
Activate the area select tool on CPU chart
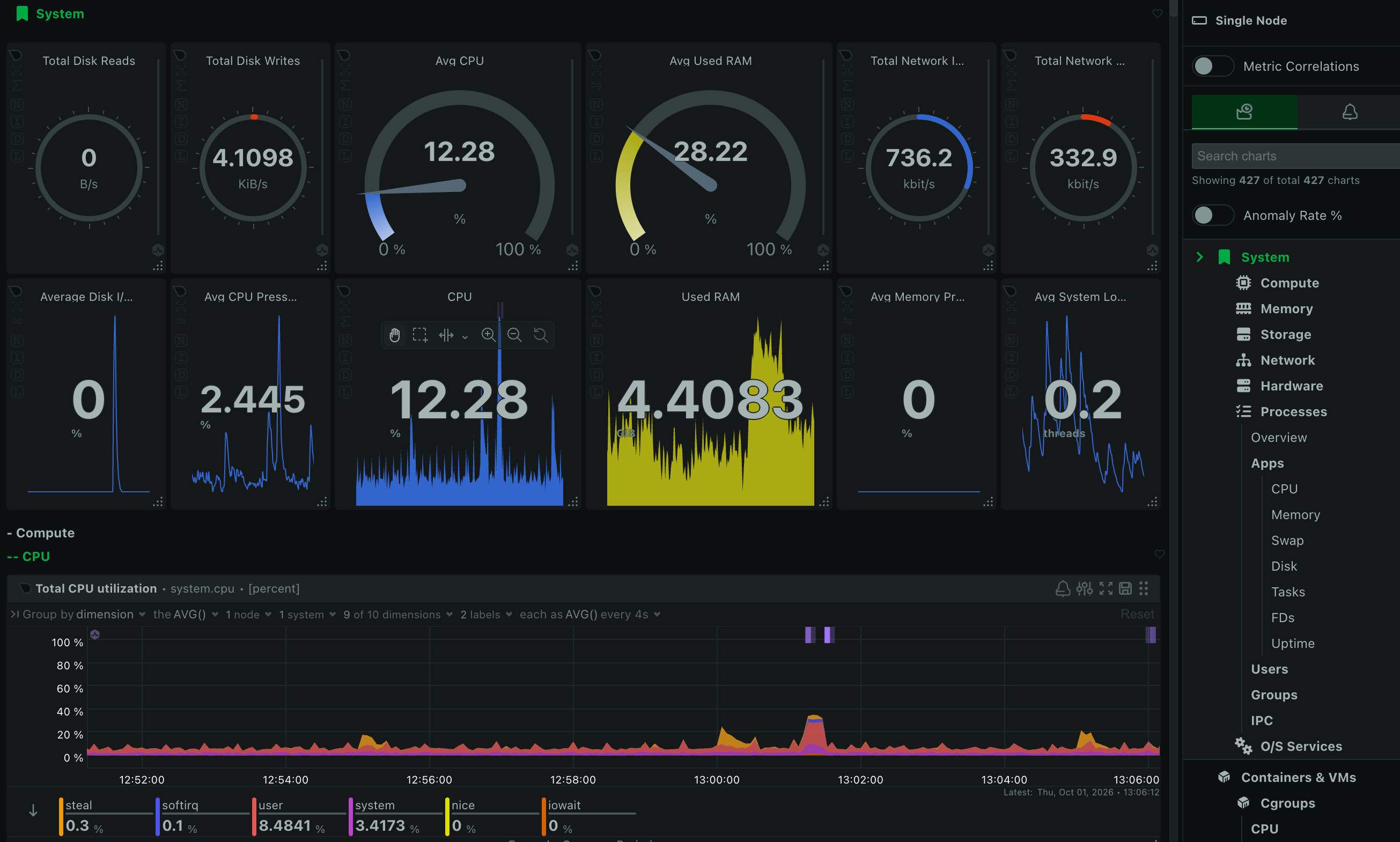(420, 335)
